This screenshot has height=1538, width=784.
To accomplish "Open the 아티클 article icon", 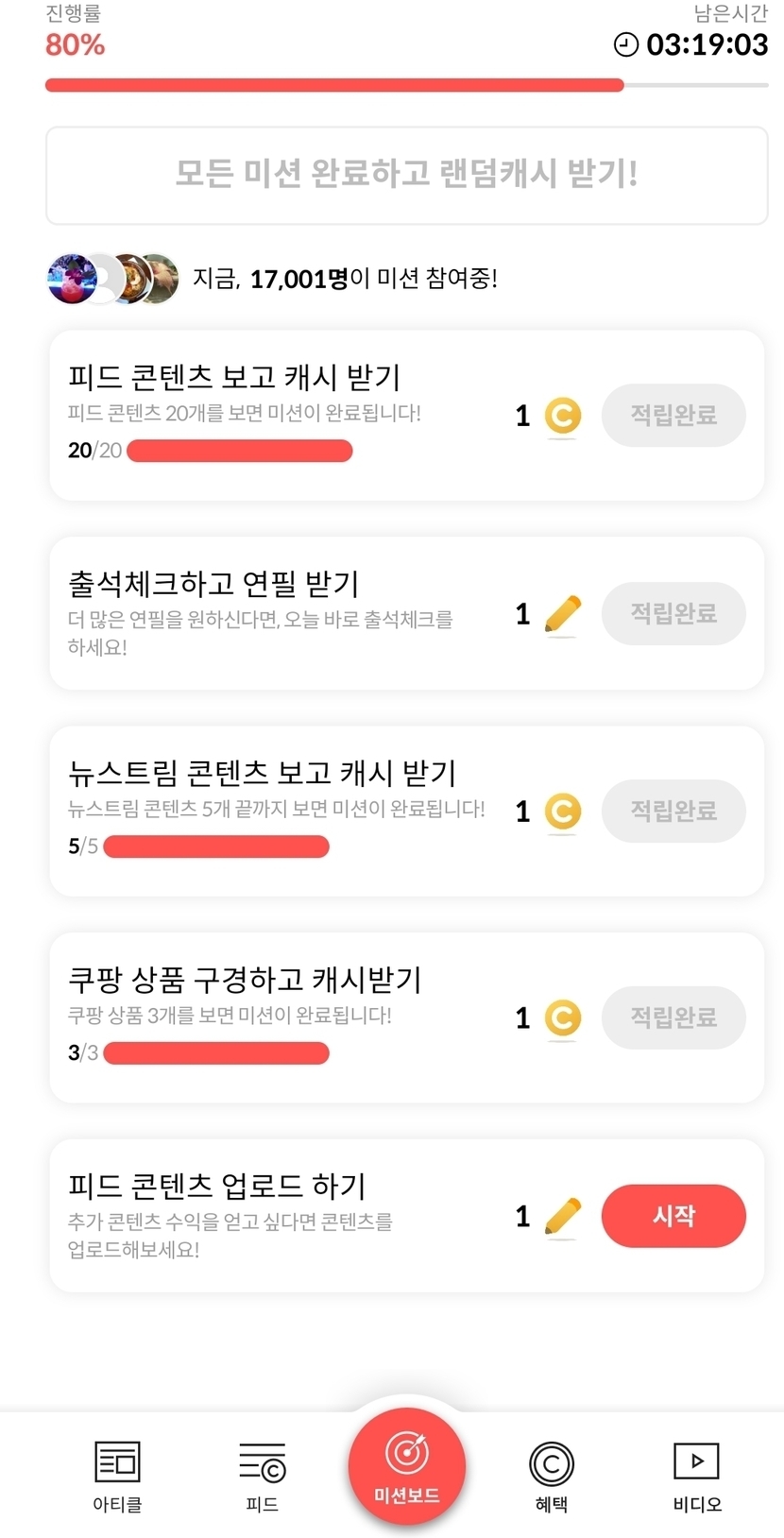I will coord(117,1461).
